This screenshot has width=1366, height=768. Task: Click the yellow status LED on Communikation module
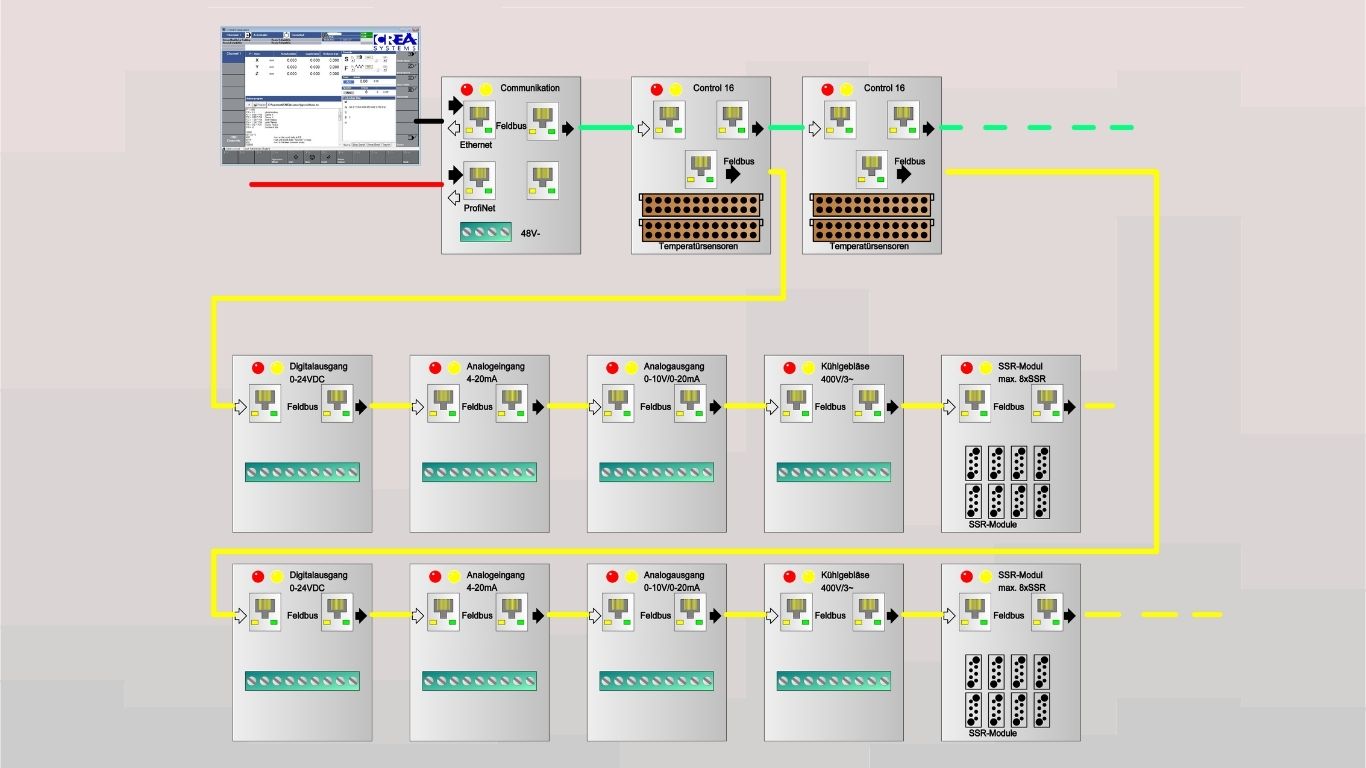[485, 89]
